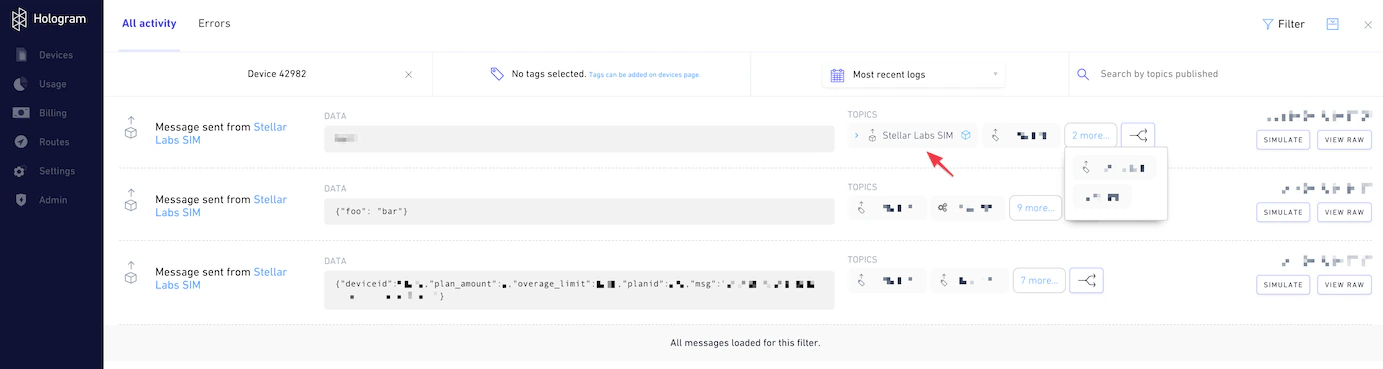
Task: Click the message cube icon in the foo bar row
Action: [130, 200]
